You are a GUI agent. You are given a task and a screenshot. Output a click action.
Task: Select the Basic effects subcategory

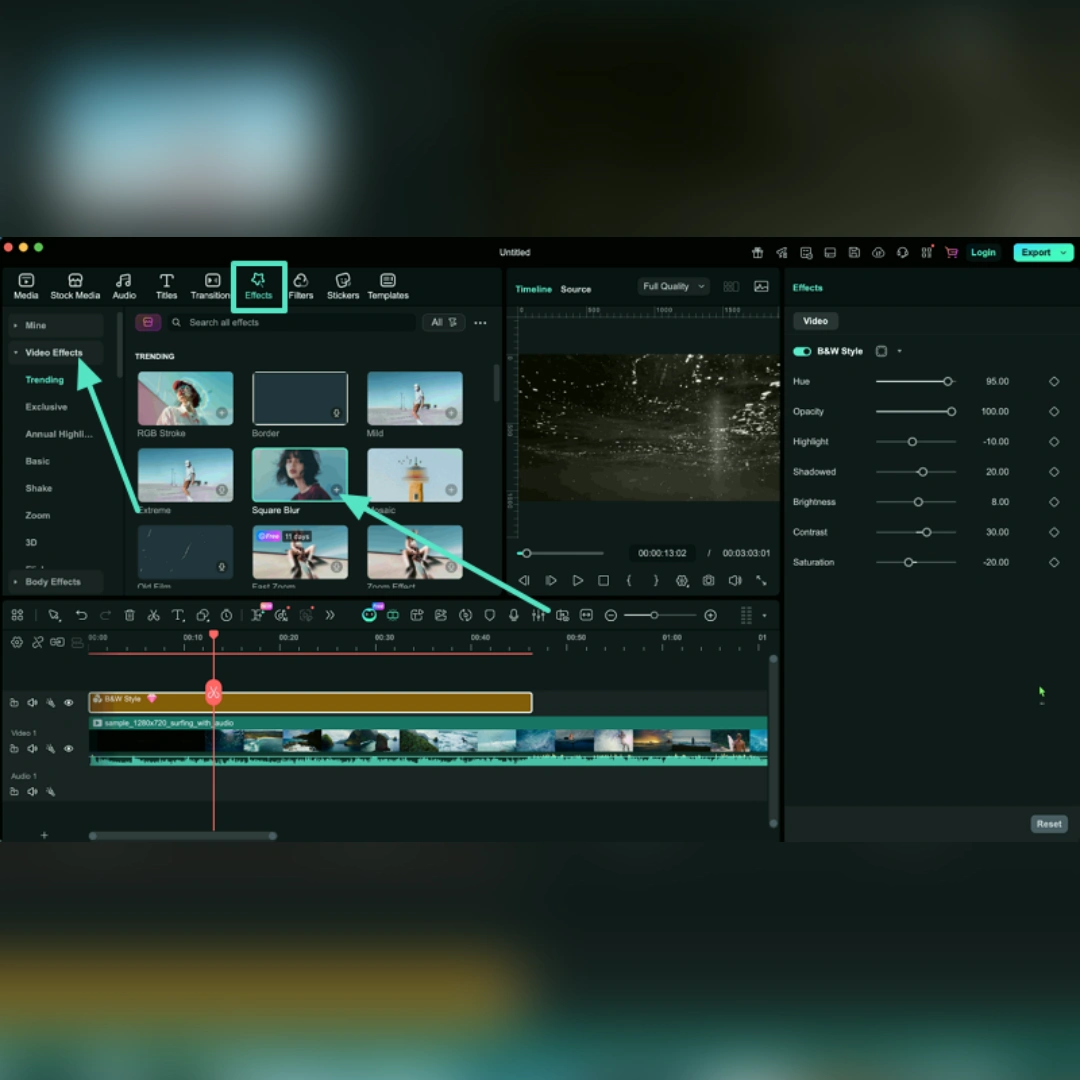click(x=37, y=461)
